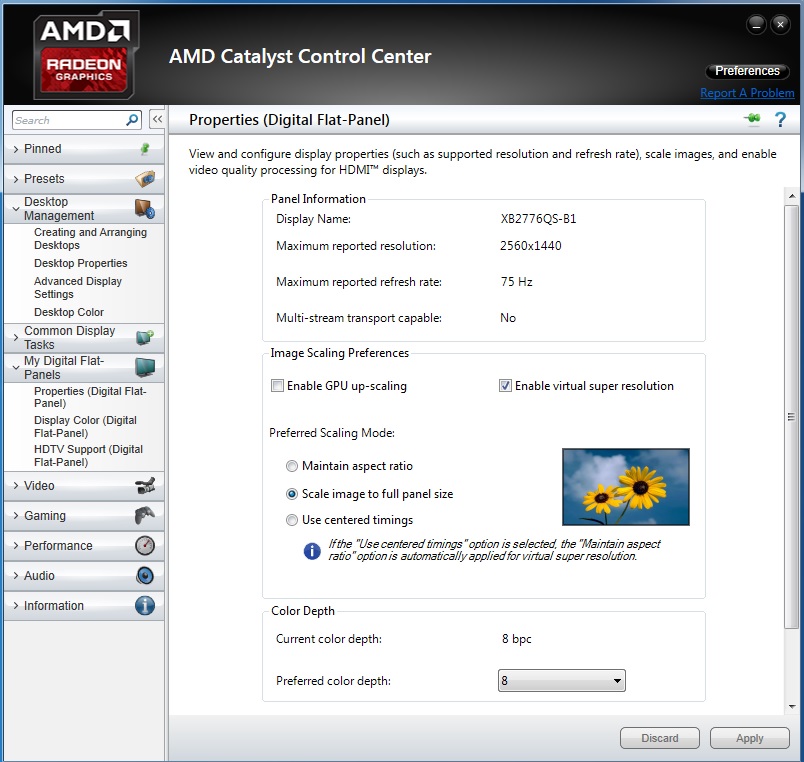The height and width of the screenshot is (762, 804).
Task: Click the Apply button
Action: [749, 738]
